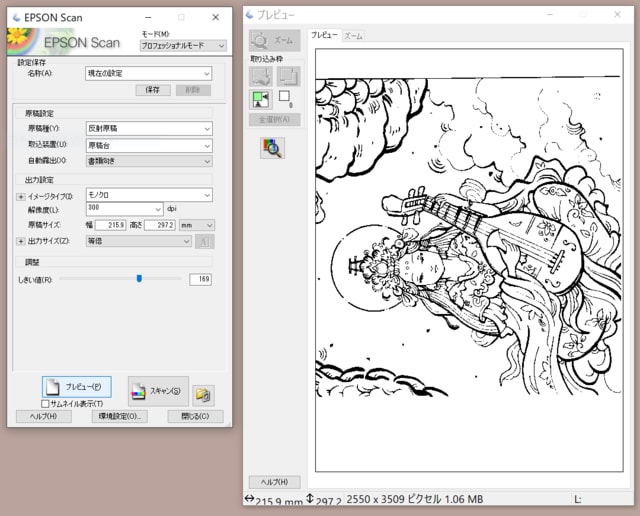This screenshot has height=516, width=640.
Task: Click the しきい値 threshold slider handle
Action: pyautogui.click(x=139, y=279)
